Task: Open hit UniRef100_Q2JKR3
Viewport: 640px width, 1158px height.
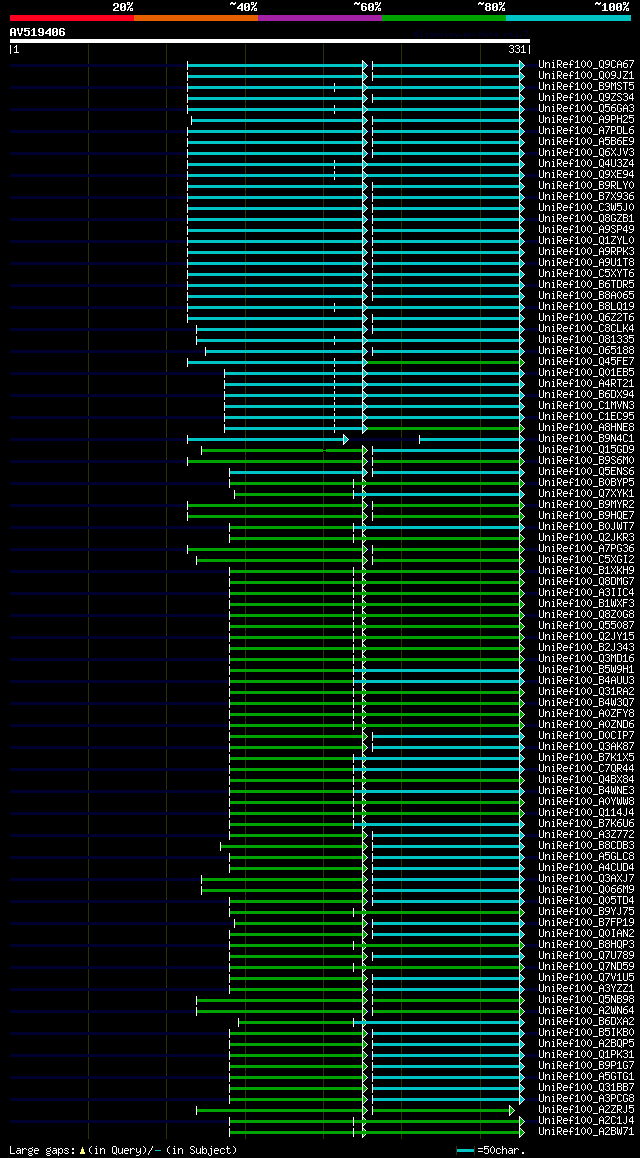Action: tap(586, 538)
